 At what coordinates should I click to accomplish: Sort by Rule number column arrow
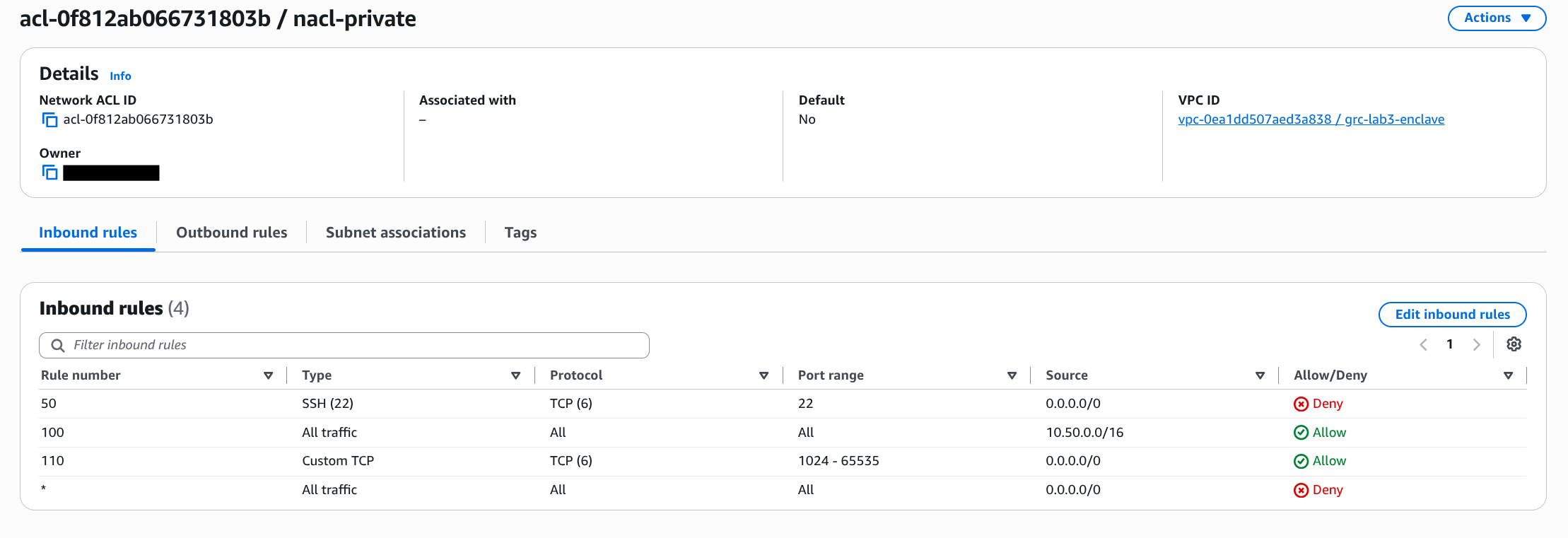point(268,375)
